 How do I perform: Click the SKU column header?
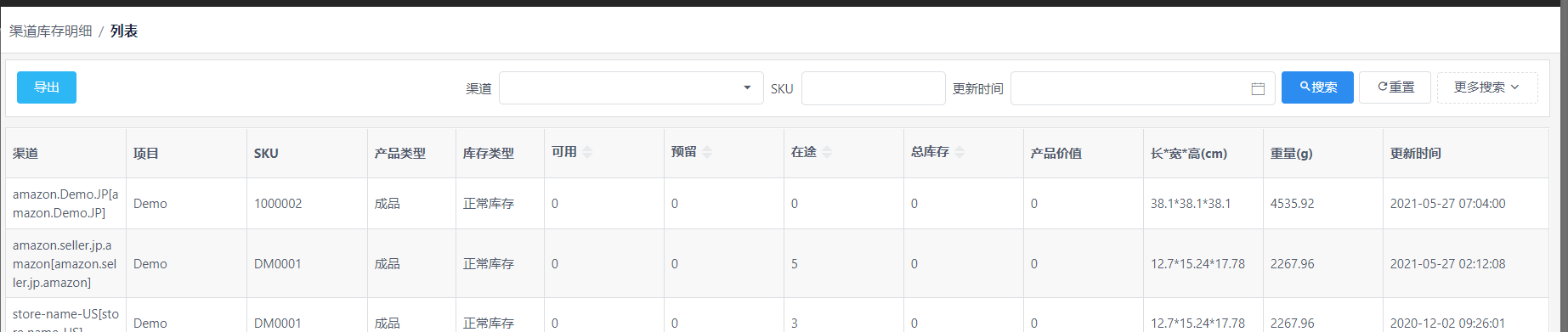tap(308, 154)
